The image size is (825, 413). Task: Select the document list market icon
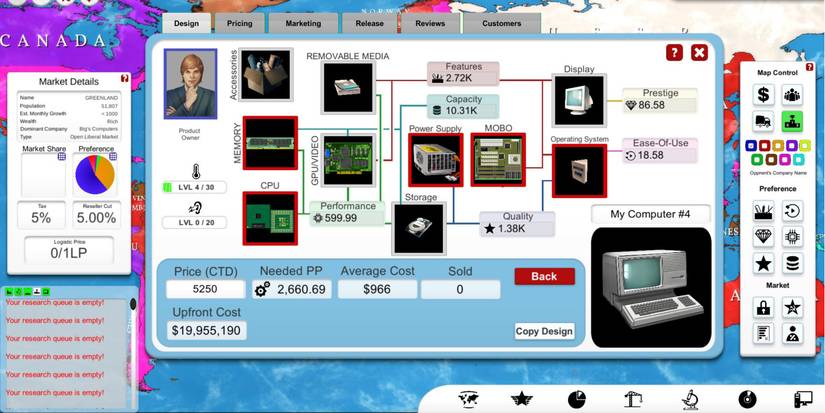763,334
